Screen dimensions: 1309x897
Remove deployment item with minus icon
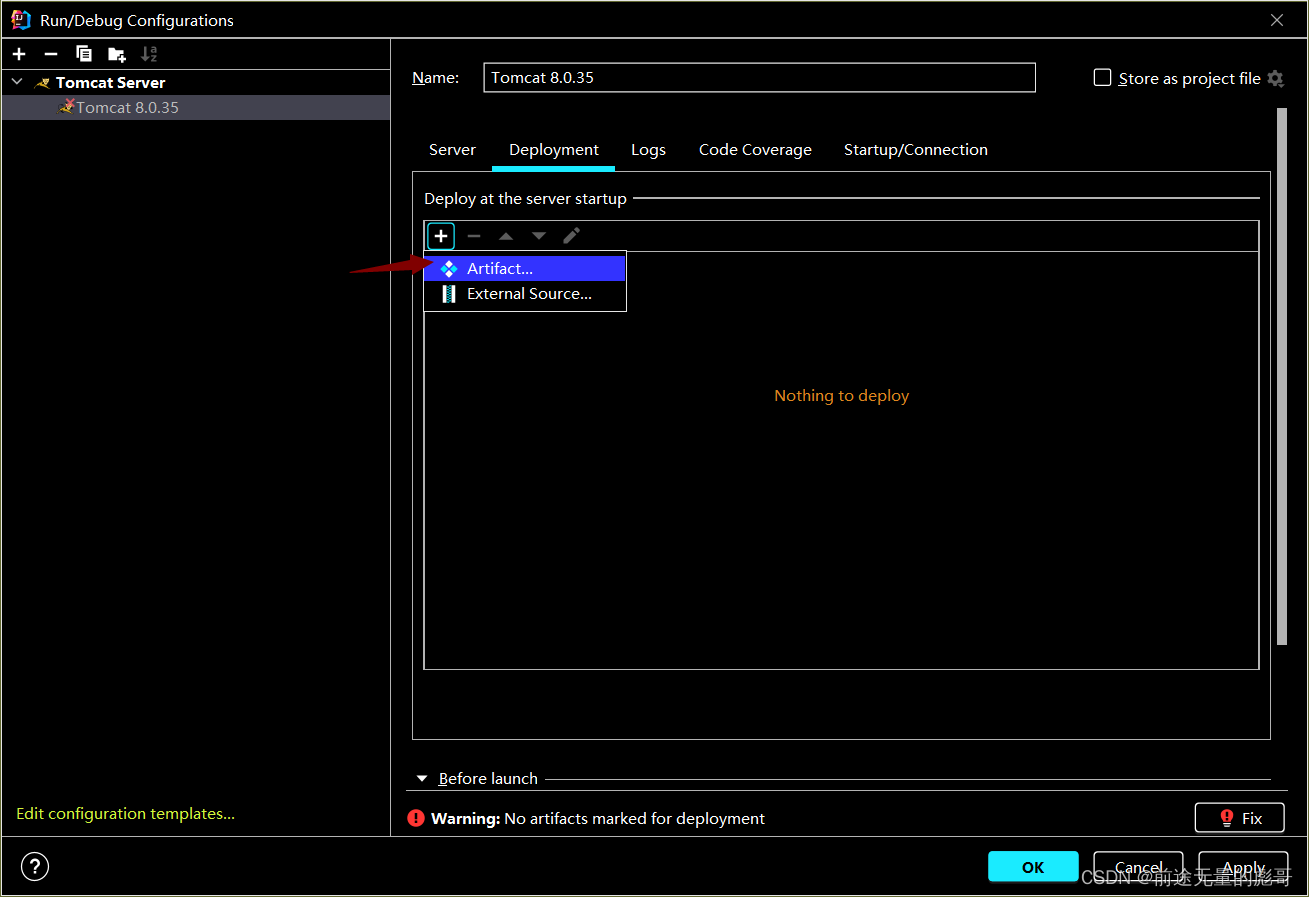(474, 236)
